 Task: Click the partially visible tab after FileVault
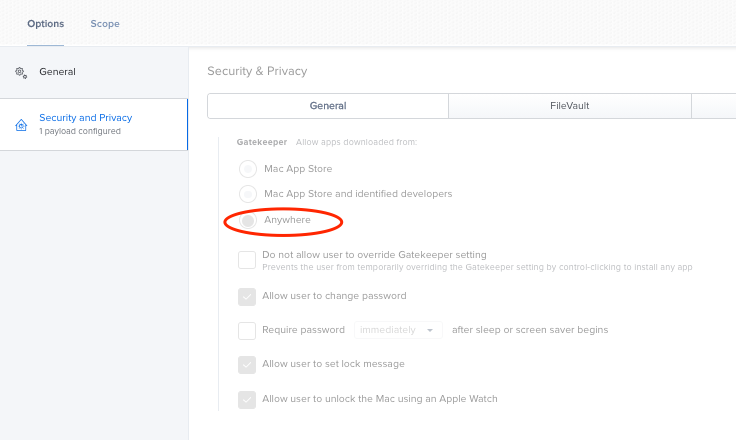[x=713, y=106]
